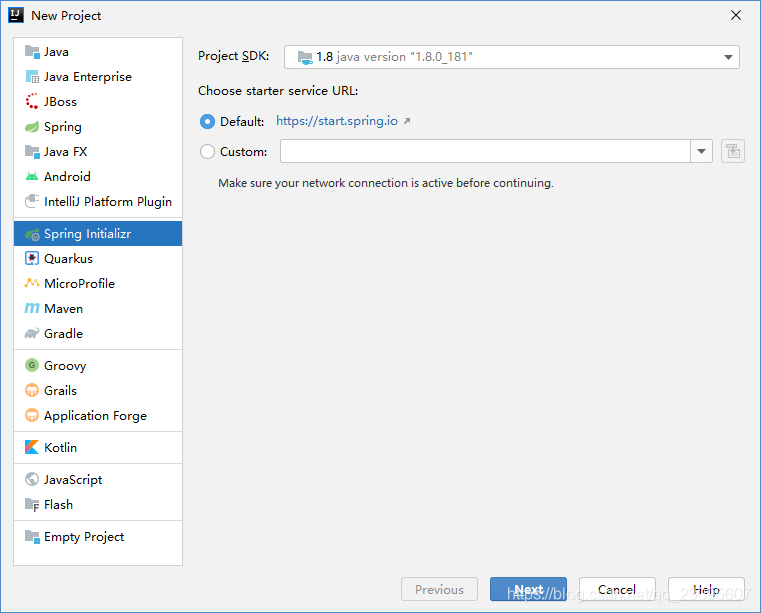The image size is (761, 613).
Task: Select "IntelliJ Platform Plugin" label
Action: pyautogui.click(x=108, y=202)
